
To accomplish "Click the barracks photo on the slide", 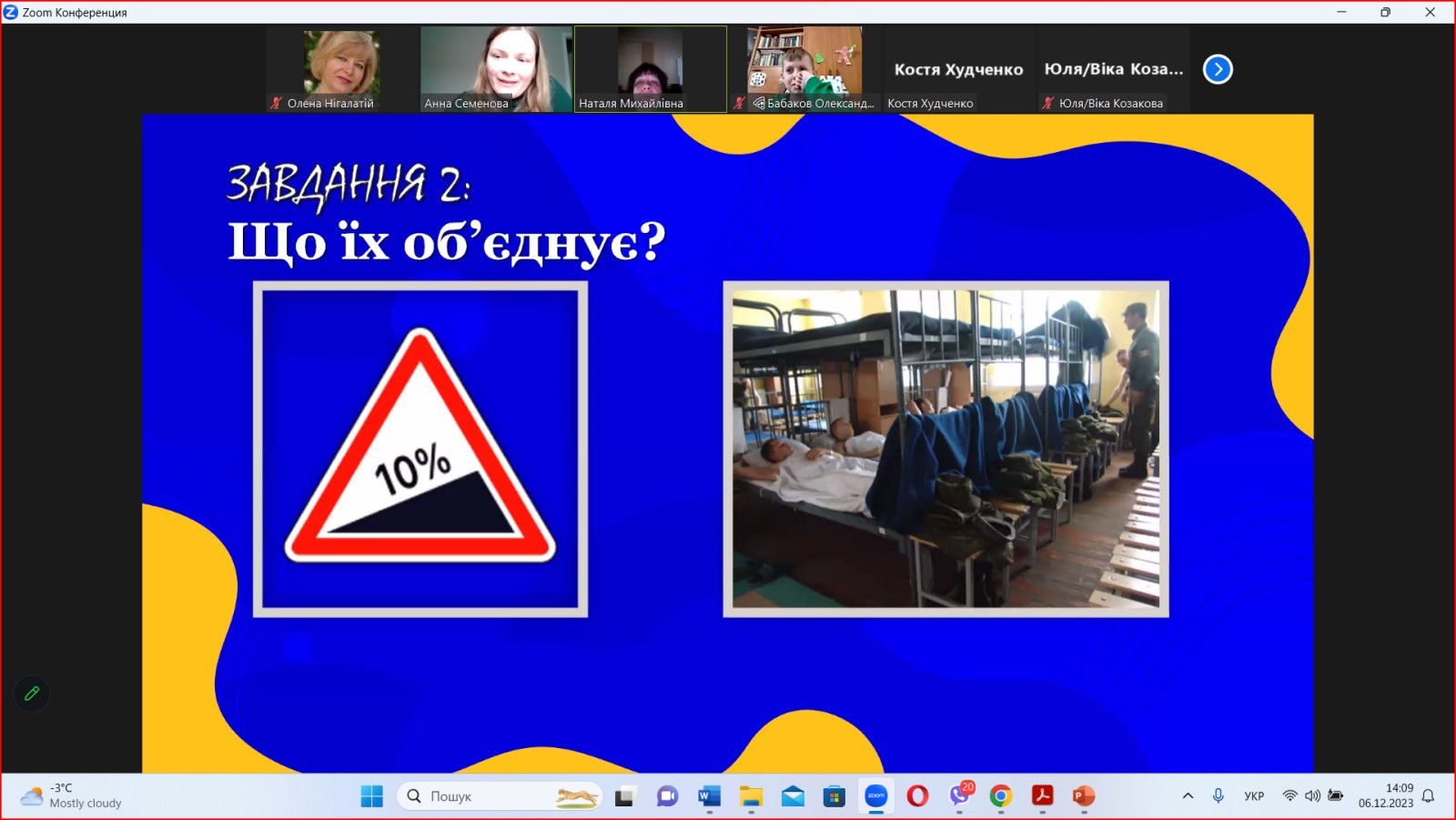I will (x=945, y=449).
